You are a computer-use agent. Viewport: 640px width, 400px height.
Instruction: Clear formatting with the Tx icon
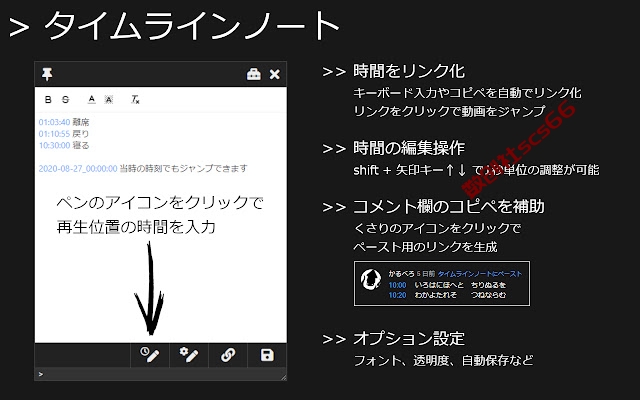[135, 99]
